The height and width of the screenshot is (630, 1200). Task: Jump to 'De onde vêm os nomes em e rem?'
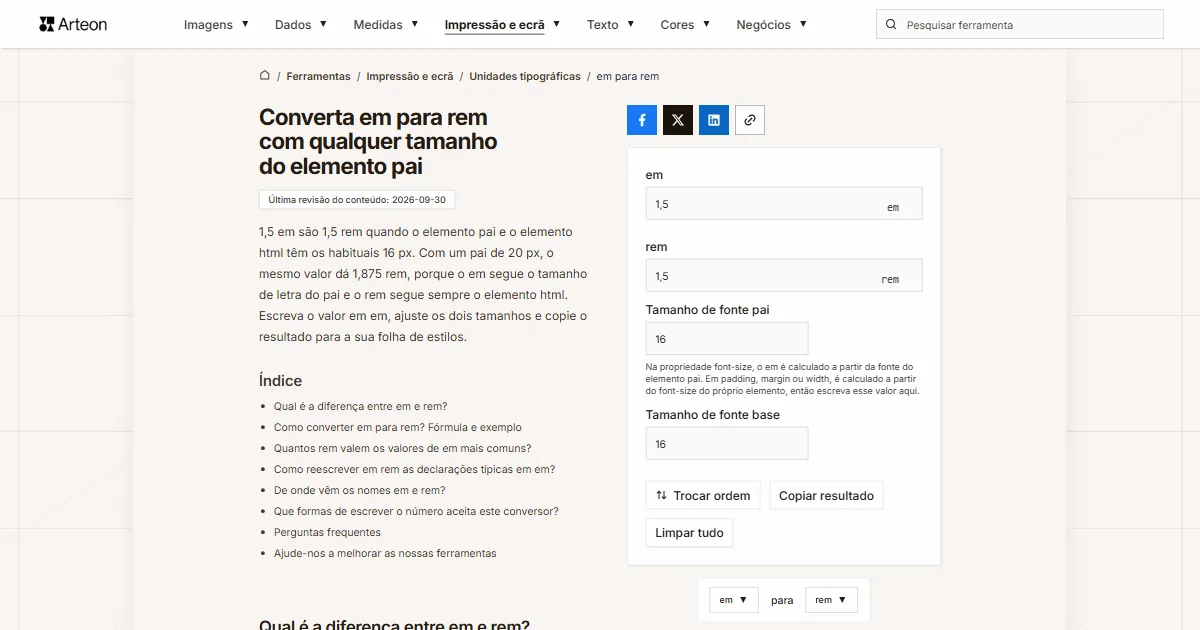pyautogui.click(x=360, y=490)
